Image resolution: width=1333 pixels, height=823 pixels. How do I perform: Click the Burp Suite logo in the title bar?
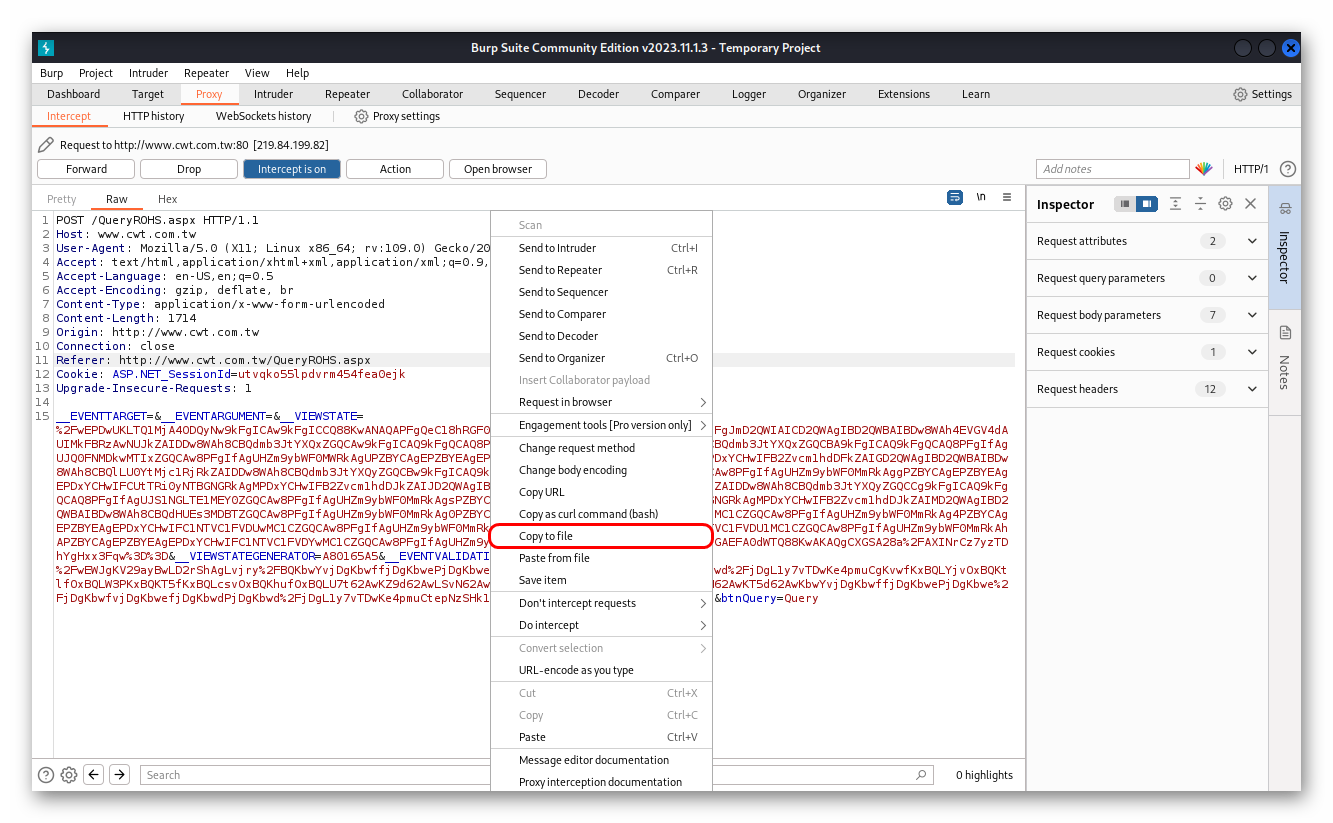(x=46, y=48)
